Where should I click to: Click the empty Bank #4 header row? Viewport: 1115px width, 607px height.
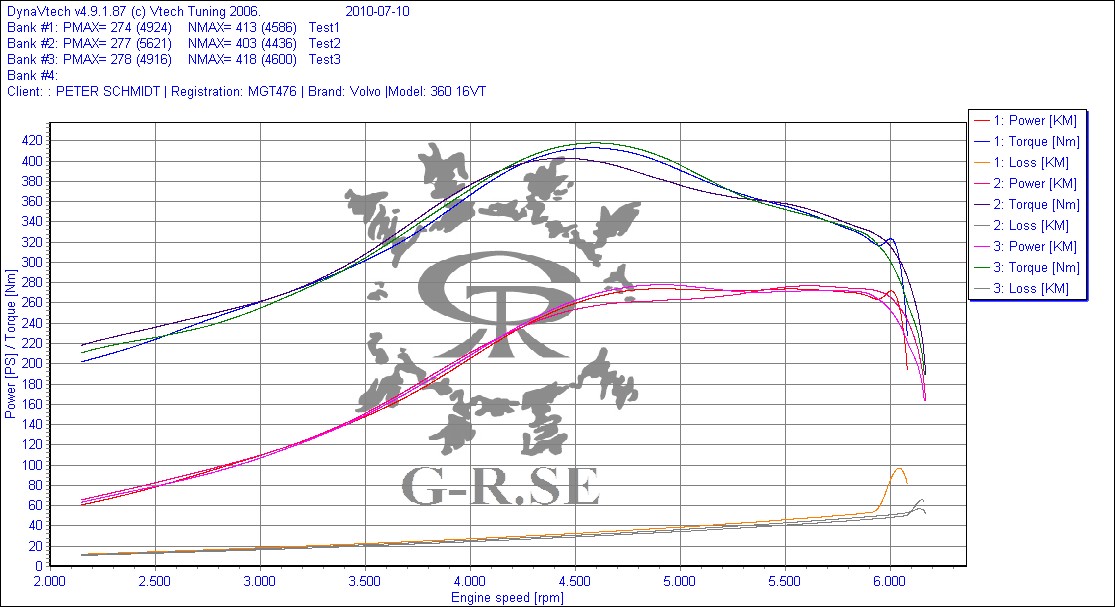(32, 76)
